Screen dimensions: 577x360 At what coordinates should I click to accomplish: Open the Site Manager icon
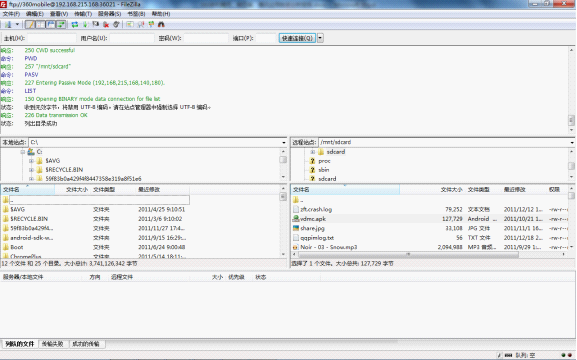[x=8, y=25]
